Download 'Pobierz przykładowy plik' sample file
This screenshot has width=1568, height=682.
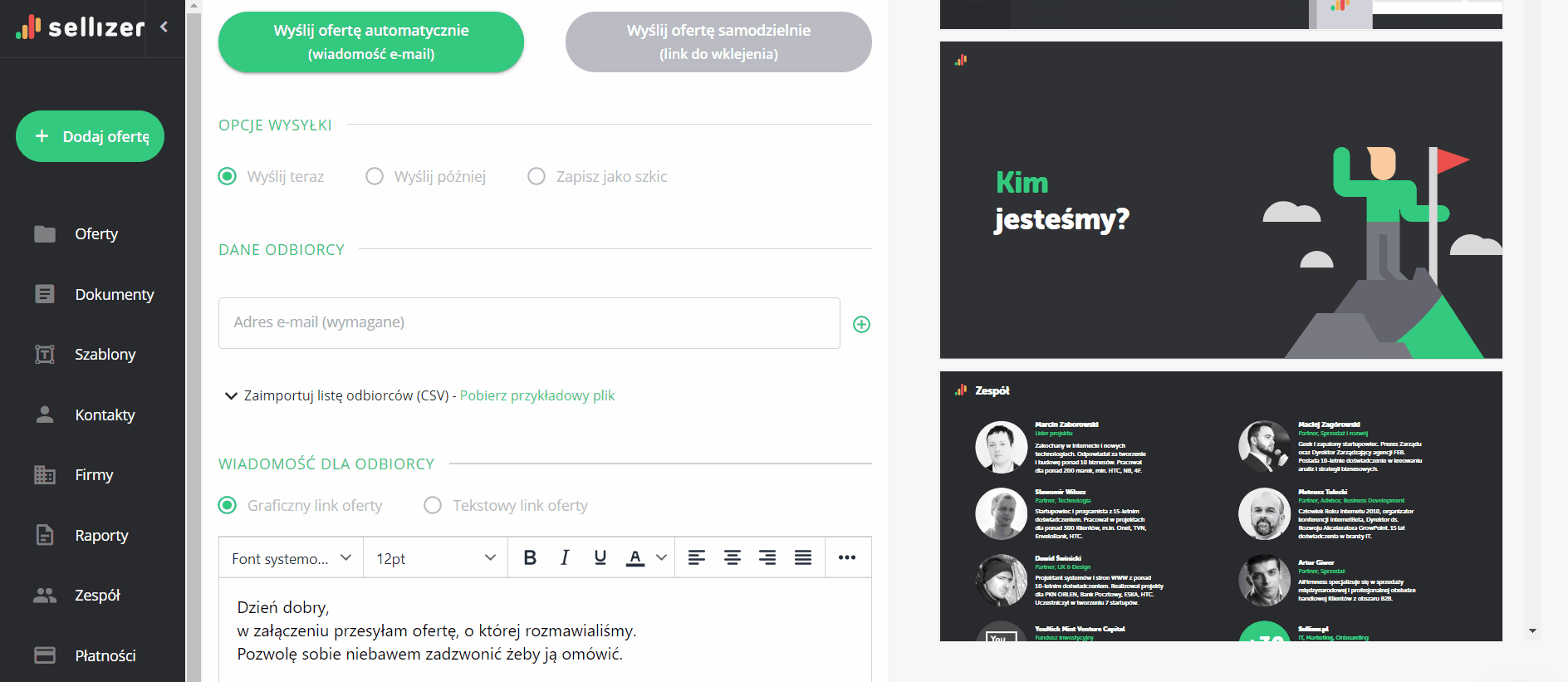pos(537,395)
